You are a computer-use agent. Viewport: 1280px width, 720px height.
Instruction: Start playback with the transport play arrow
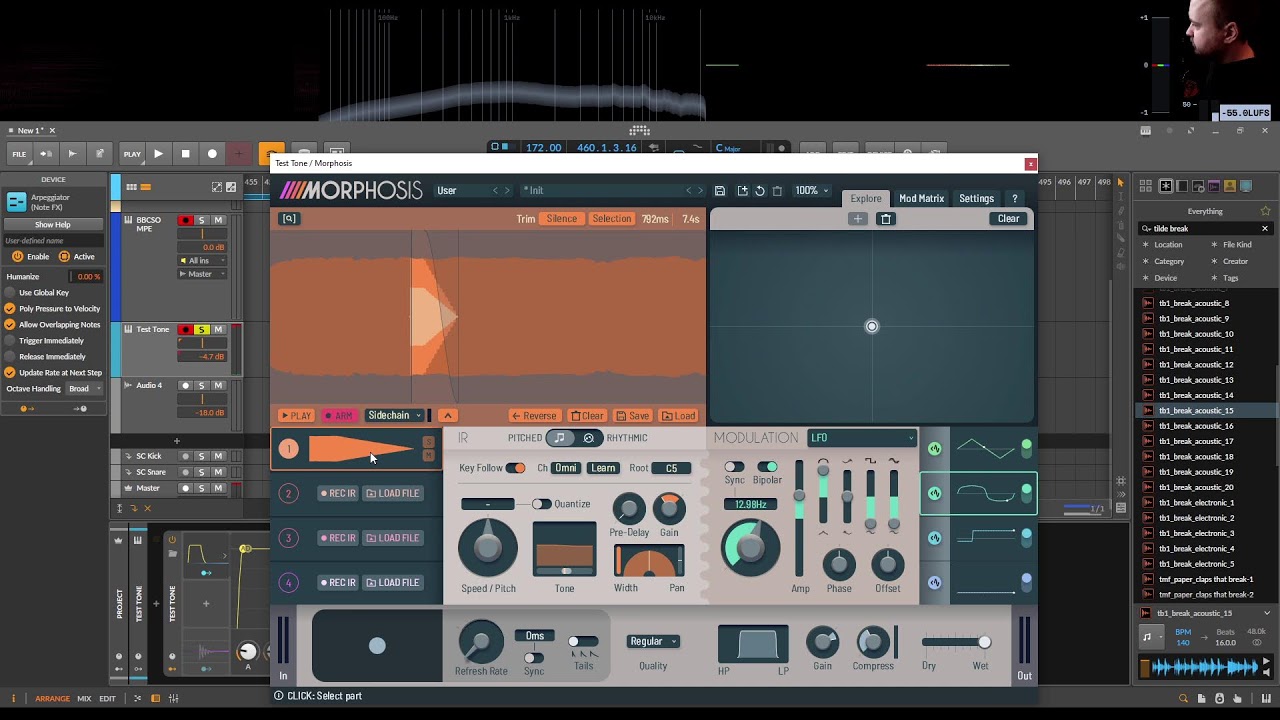(158, 154)
